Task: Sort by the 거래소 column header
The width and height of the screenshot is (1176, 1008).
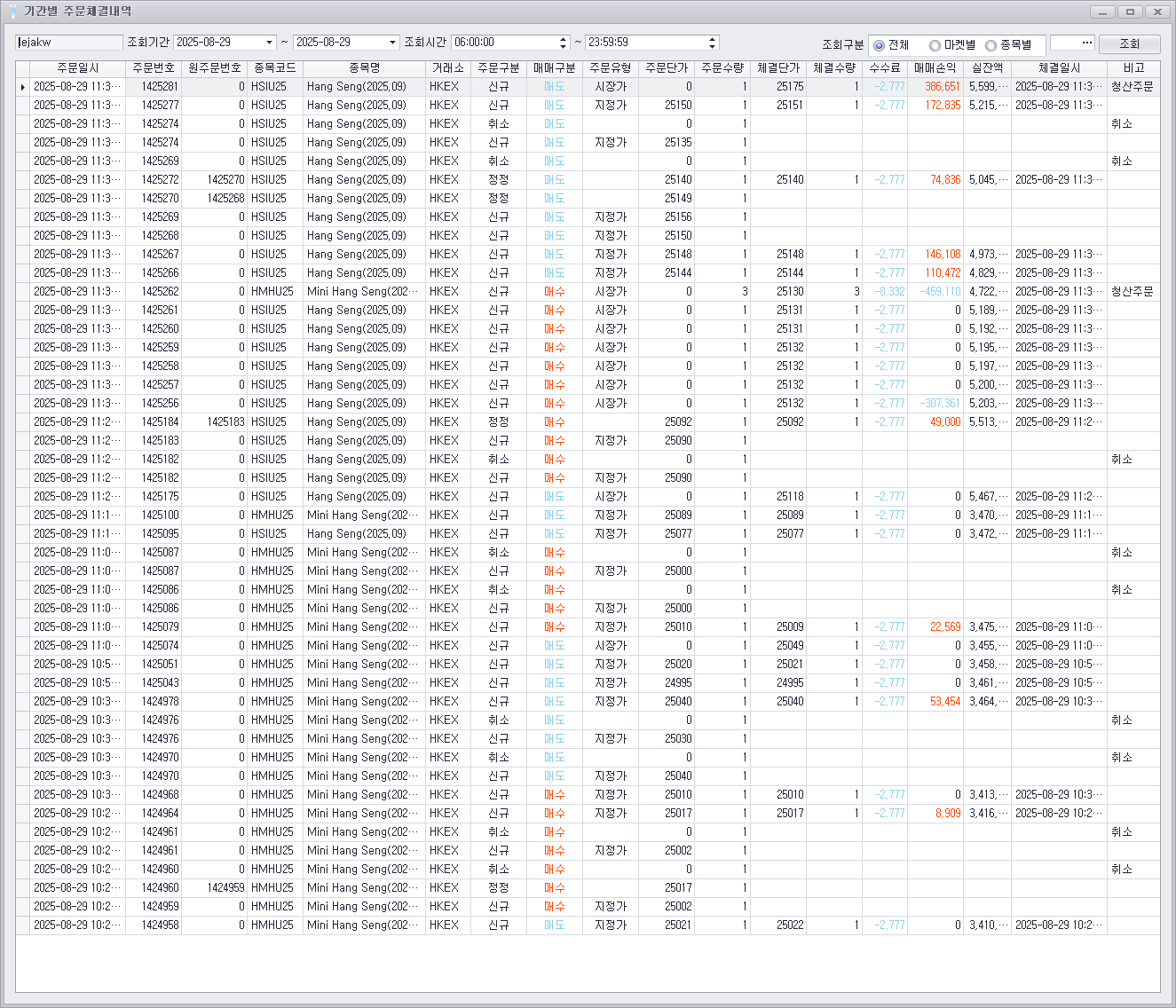Action: click(x=448, y=68)
